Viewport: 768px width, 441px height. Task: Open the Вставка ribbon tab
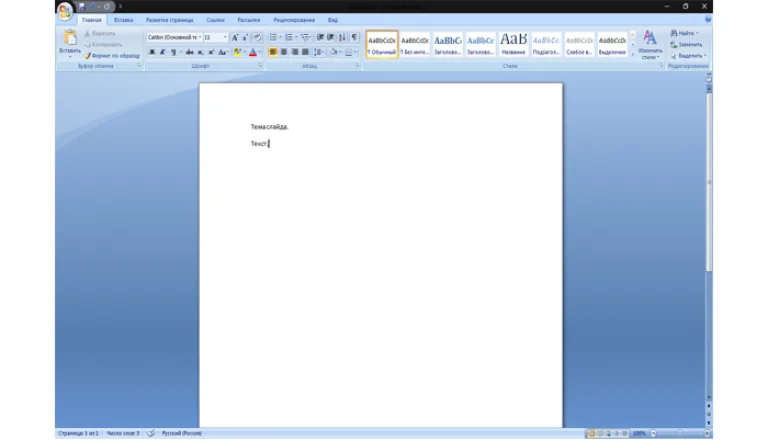123,20
